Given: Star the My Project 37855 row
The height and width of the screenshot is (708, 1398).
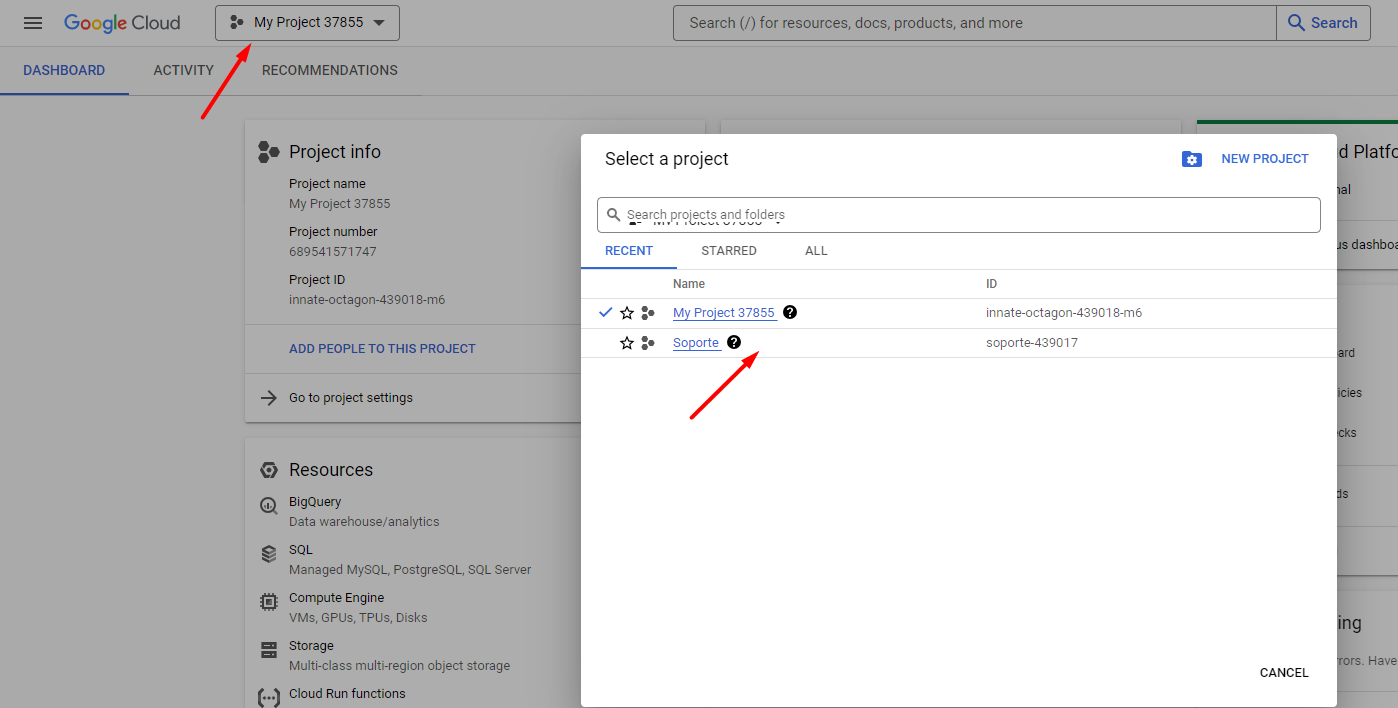Looking at the screenshot, I should 627,313.
